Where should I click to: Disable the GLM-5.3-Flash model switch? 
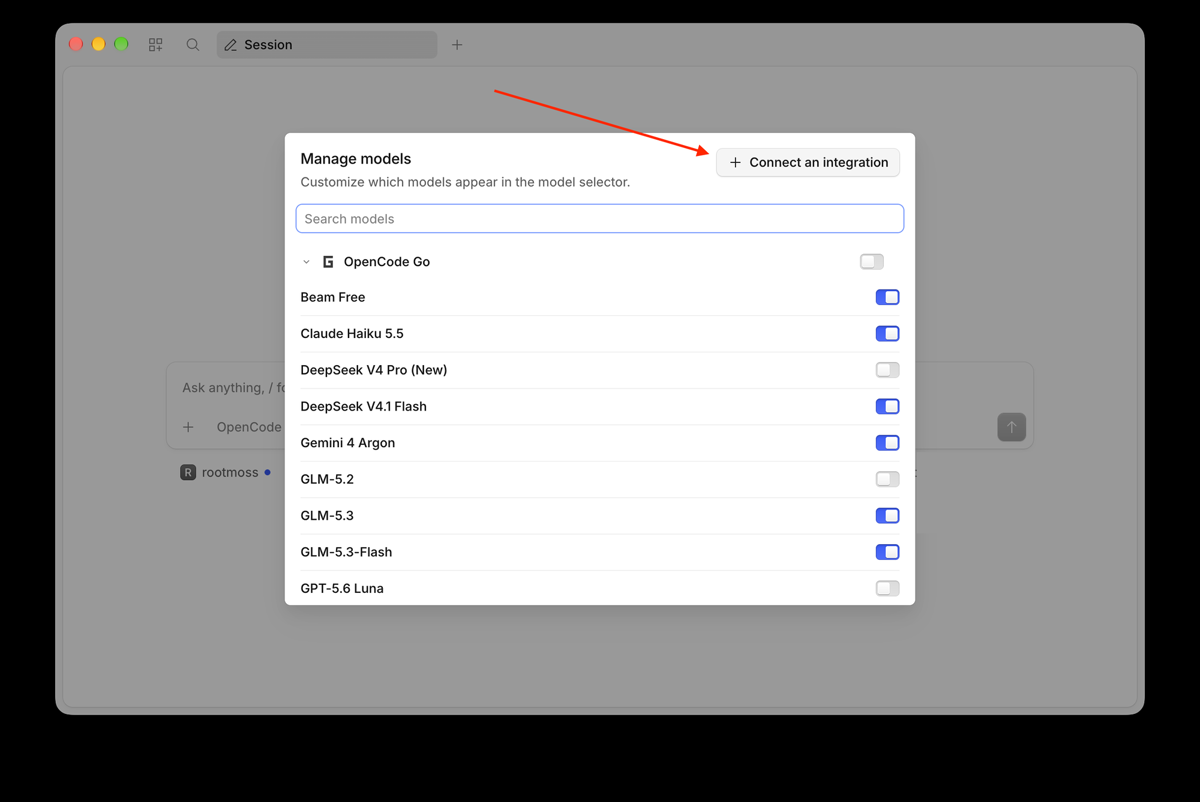(x=887, y=552)
